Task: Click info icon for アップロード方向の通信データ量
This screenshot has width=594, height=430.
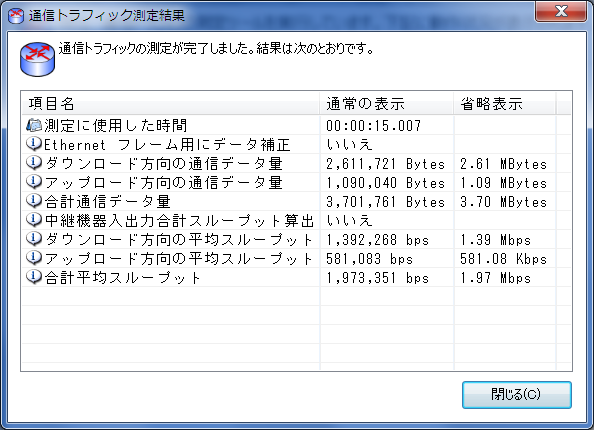Action: [x=34, y=181]
